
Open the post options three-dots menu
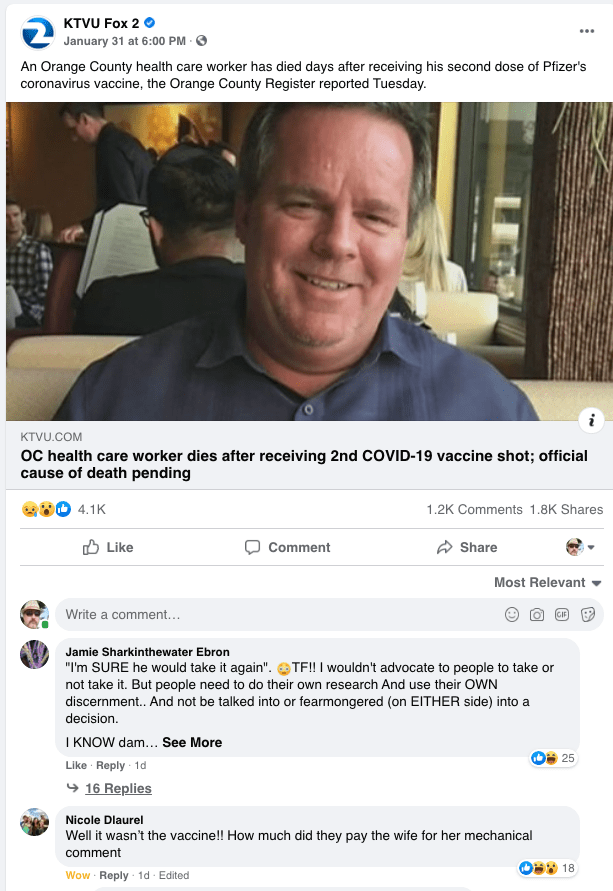pyautogui.click(x=587, y=31)
